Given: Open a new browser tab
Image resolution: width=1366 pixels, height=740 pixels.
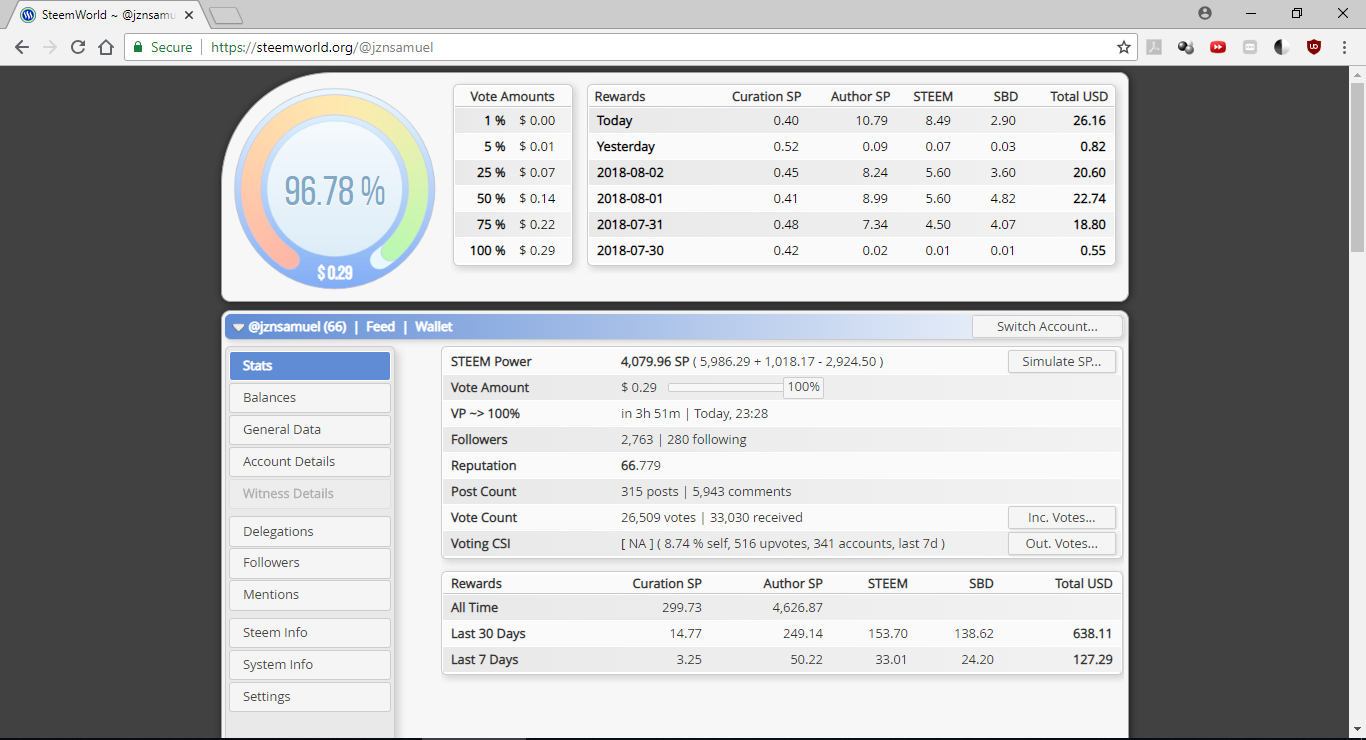Looking at the screenshot, I should [x=227, y=15].
